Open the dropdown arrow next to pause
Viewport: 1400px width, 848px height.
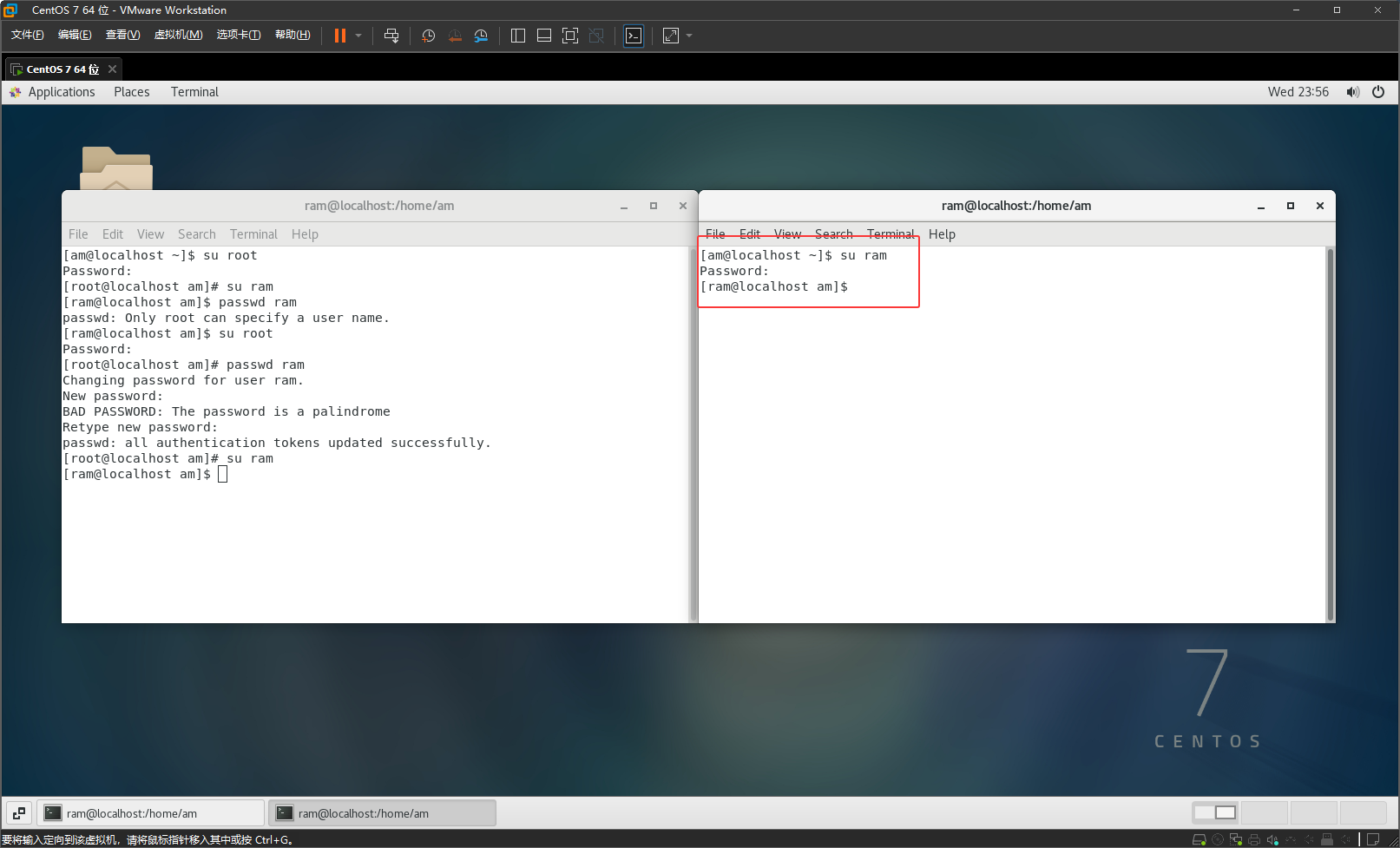tap(358, 36)
